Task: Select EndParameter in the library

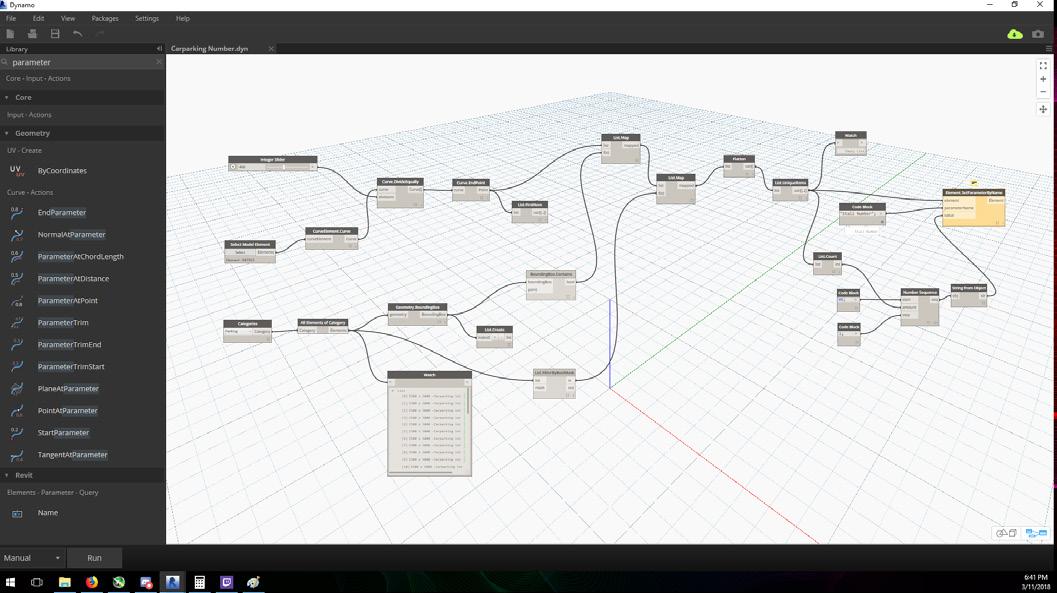Action: pos(61,212)
